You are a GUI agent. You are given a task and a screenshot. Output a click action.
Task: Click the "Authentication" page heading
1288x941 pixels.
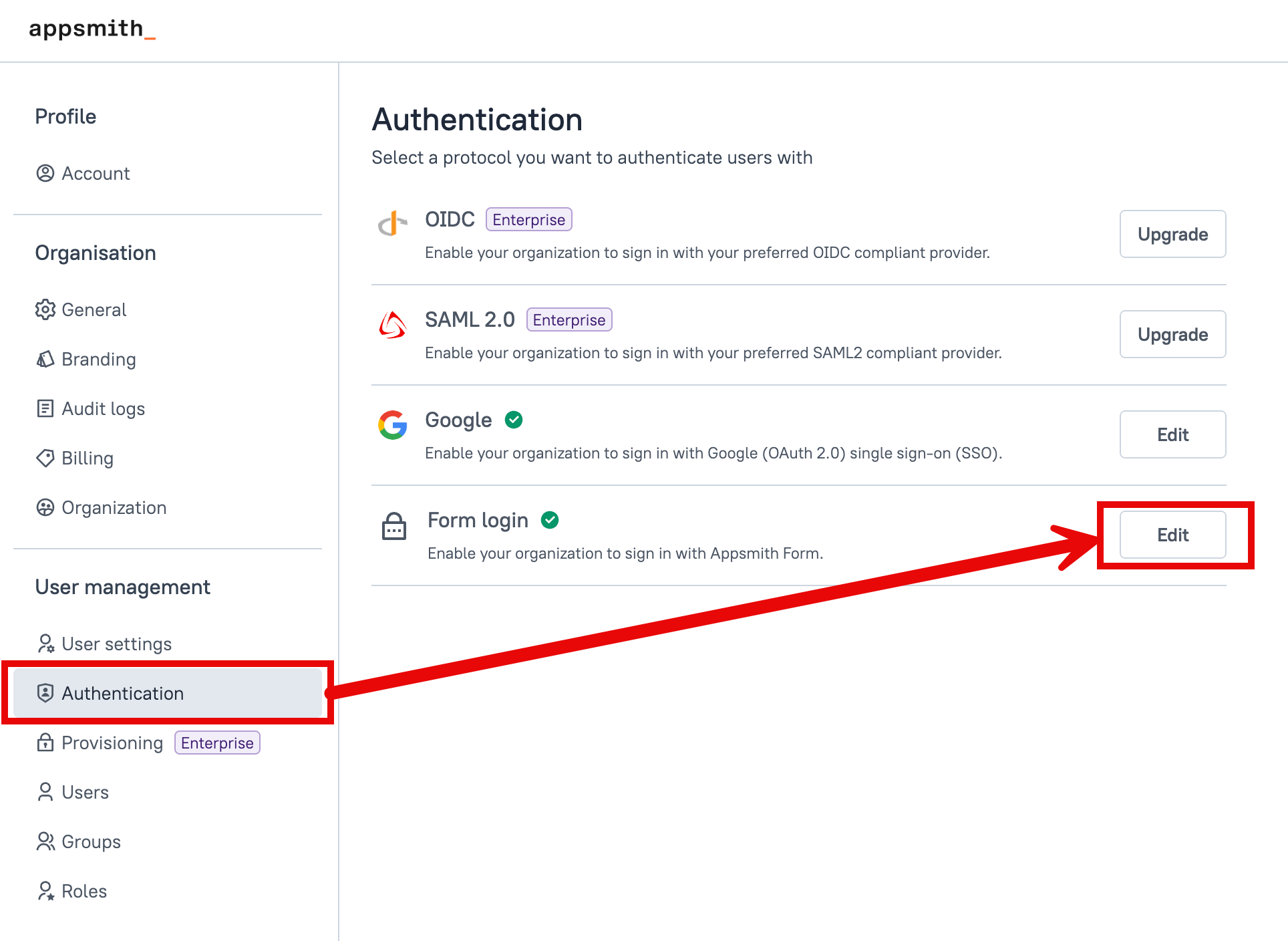coord(477,120)
